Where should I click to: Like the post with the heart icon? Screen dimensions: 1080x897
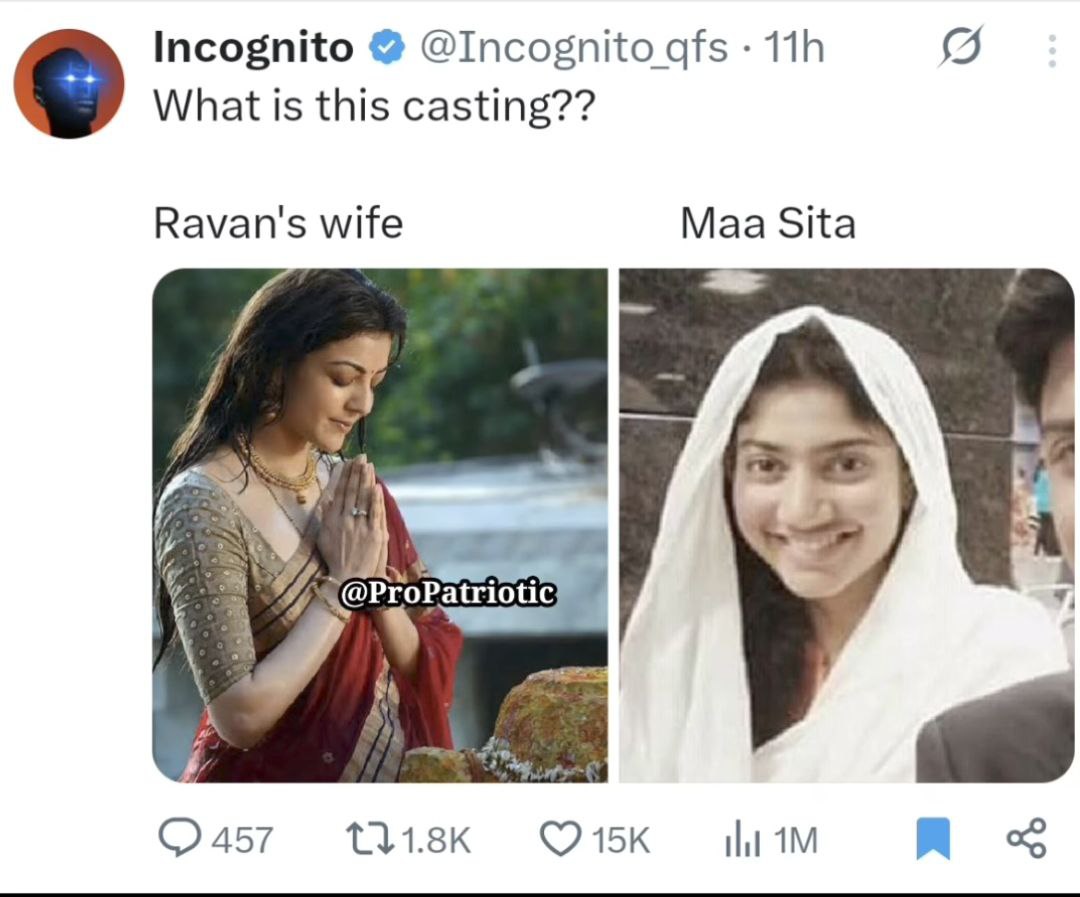pos(559,838)
